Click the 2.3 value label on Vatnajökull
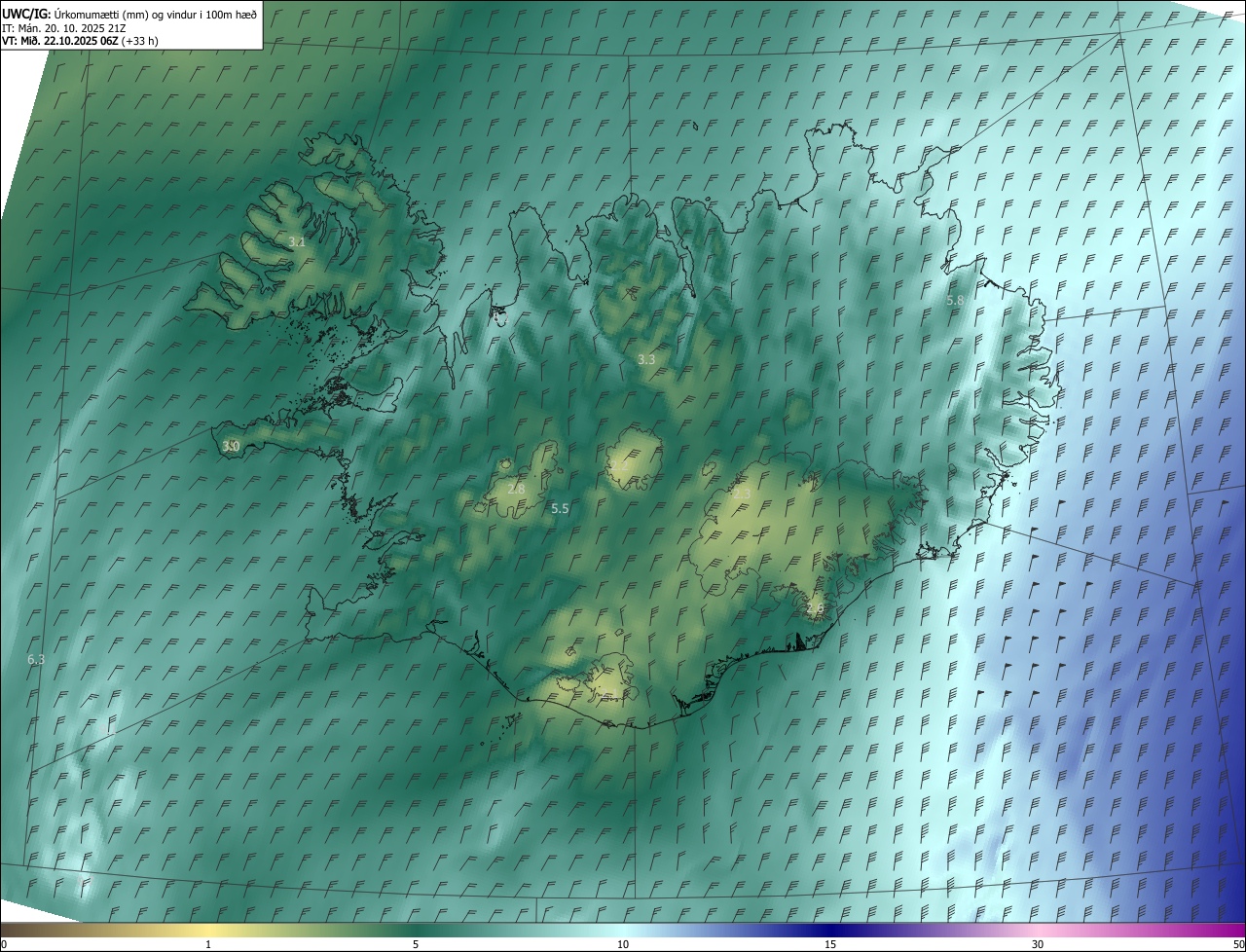1246x952 pixels. pyautogui.click(x=742, y=494)
